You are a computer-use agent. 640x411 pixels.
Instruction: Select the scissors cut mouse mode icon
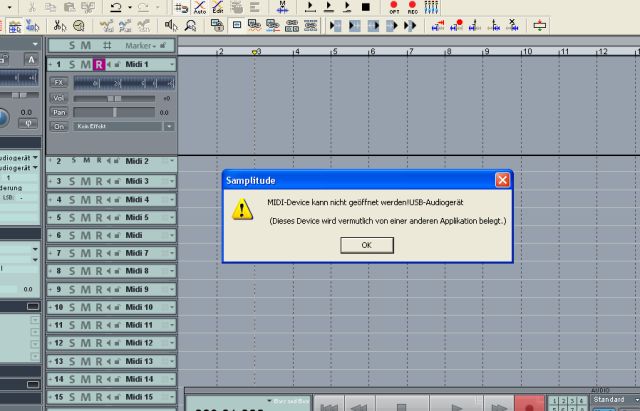click(60, 26)
